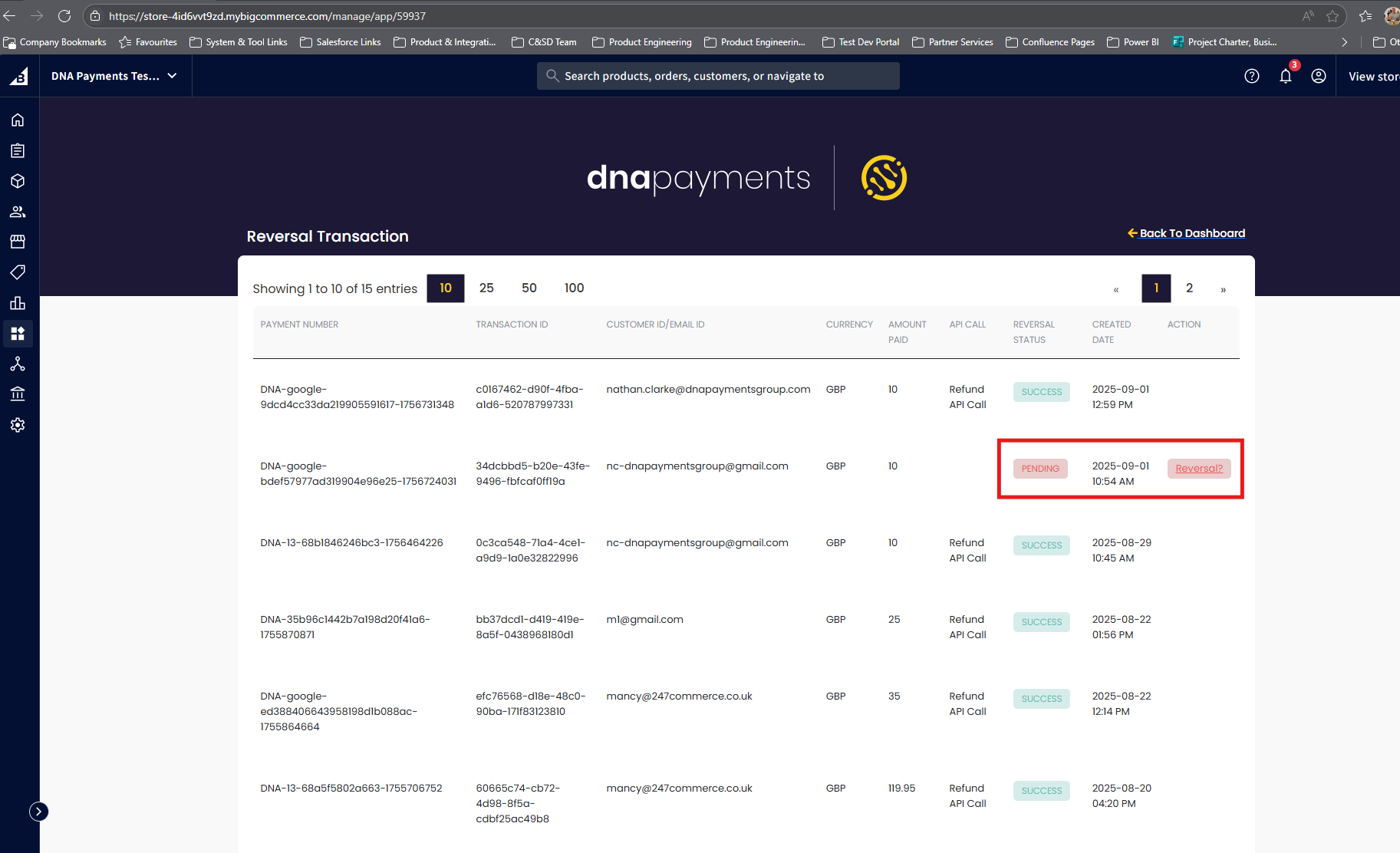Show 100 entries per page

click(574, 288)
